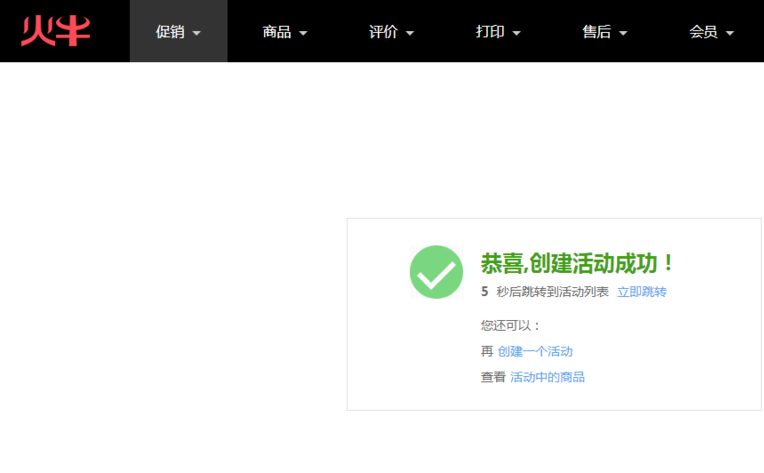Expand the 打印 dropdown arrow
This screenshot has width=764, height=473.
pyautogui.click(x=516, y=33)
